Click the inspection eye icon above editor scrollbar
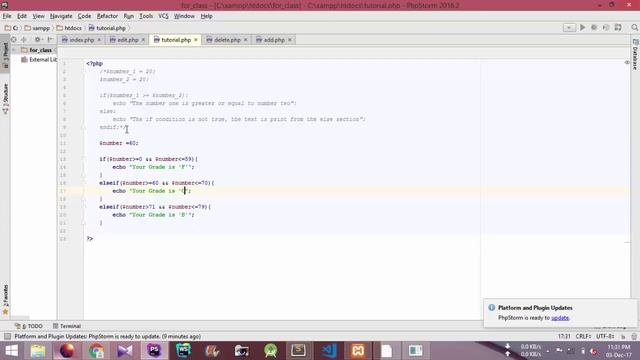 point(627,62)
